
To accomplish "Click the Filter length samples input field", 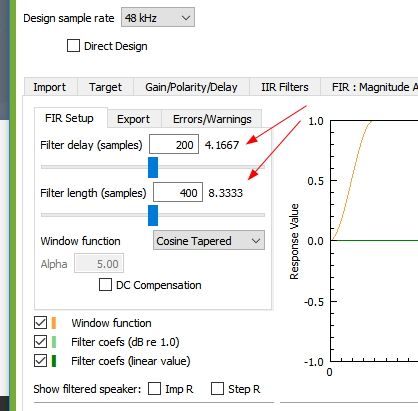I will click(x=178, y=192).
